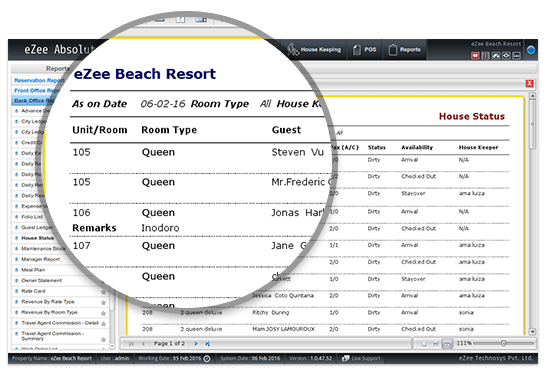
Task: Select Guest Ledger report
Action: (x=37, y=227)
